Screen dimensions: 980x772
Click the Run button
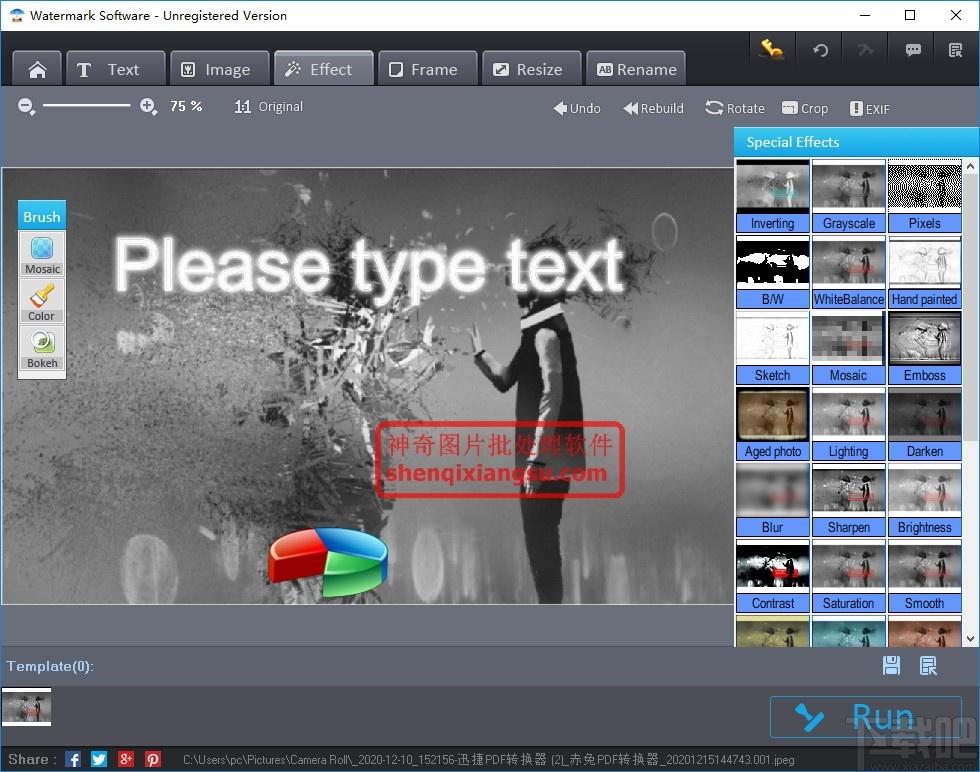point(866,717)
